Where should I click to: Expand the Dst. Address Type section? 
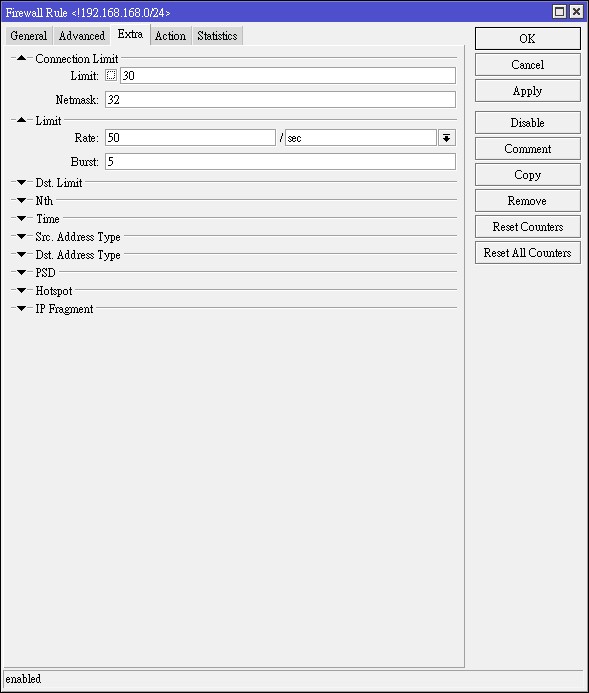[21, 255]
